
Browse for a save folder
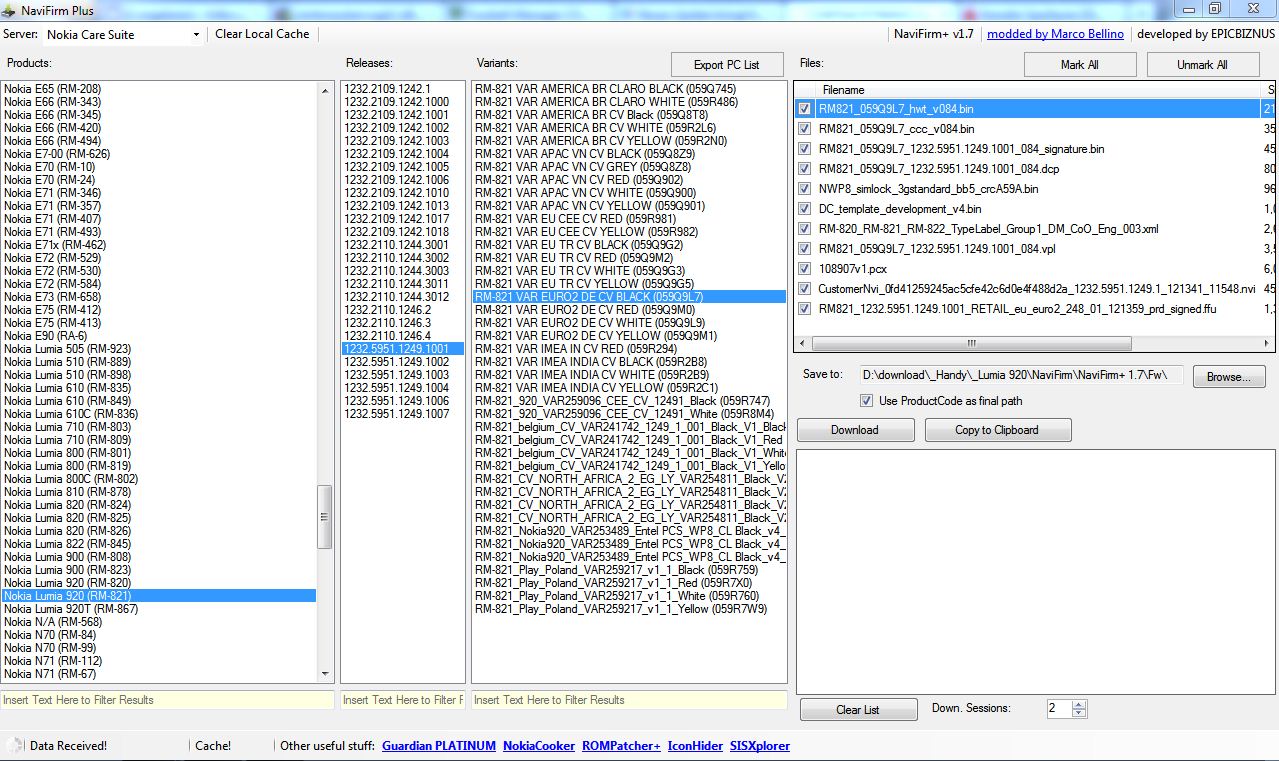(x=1229, y=377)
